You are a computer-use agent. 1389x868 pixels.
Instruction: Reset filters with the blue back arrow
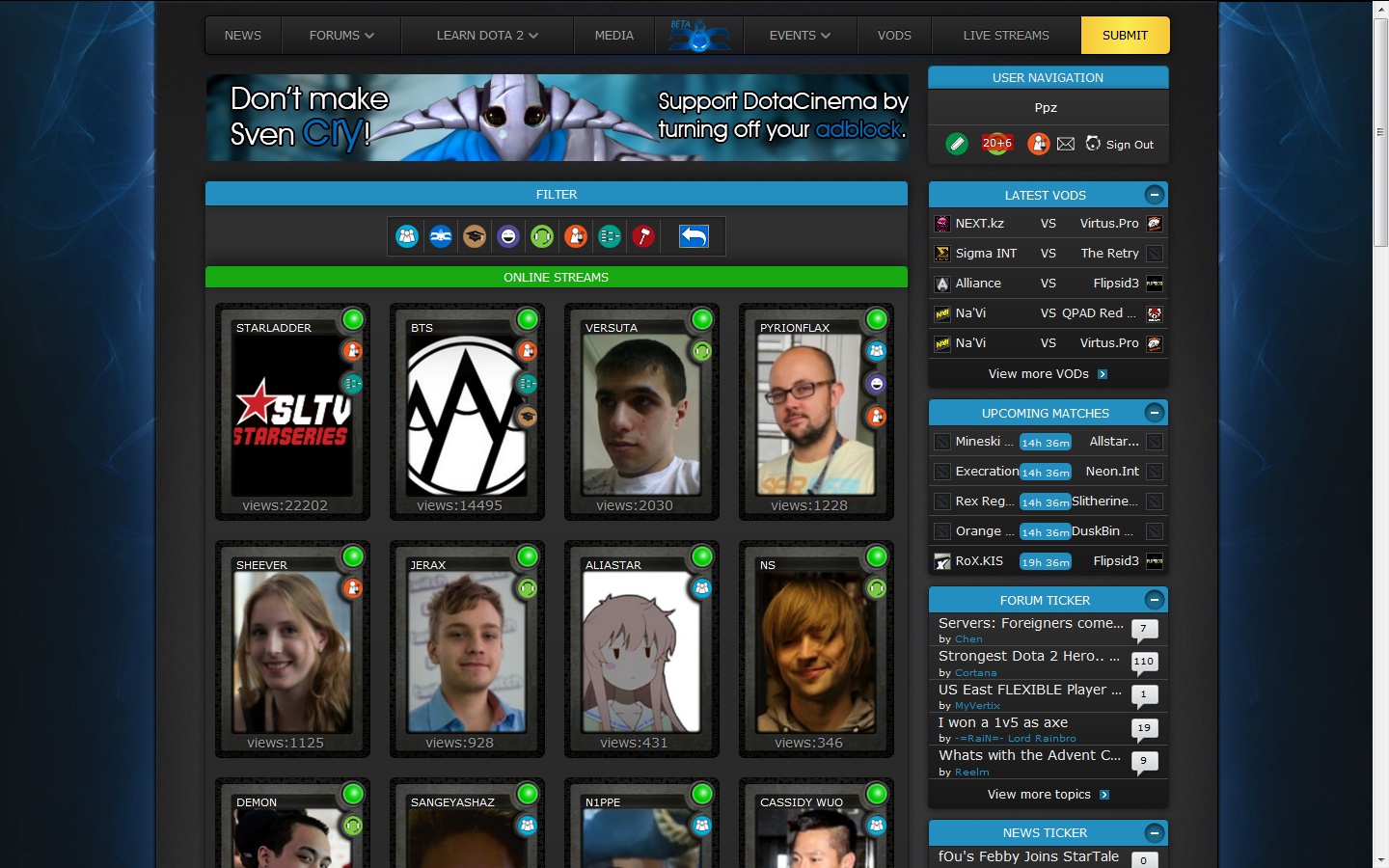694,236
